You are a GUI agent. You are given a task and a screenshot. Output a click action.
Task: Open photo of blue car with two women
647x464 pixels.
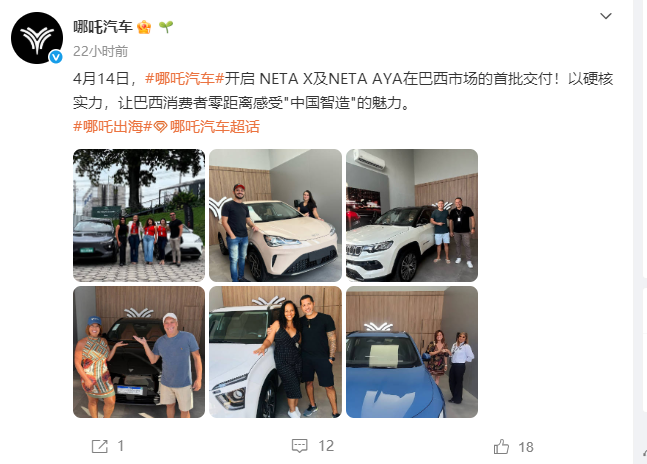(x=412, y=352)
